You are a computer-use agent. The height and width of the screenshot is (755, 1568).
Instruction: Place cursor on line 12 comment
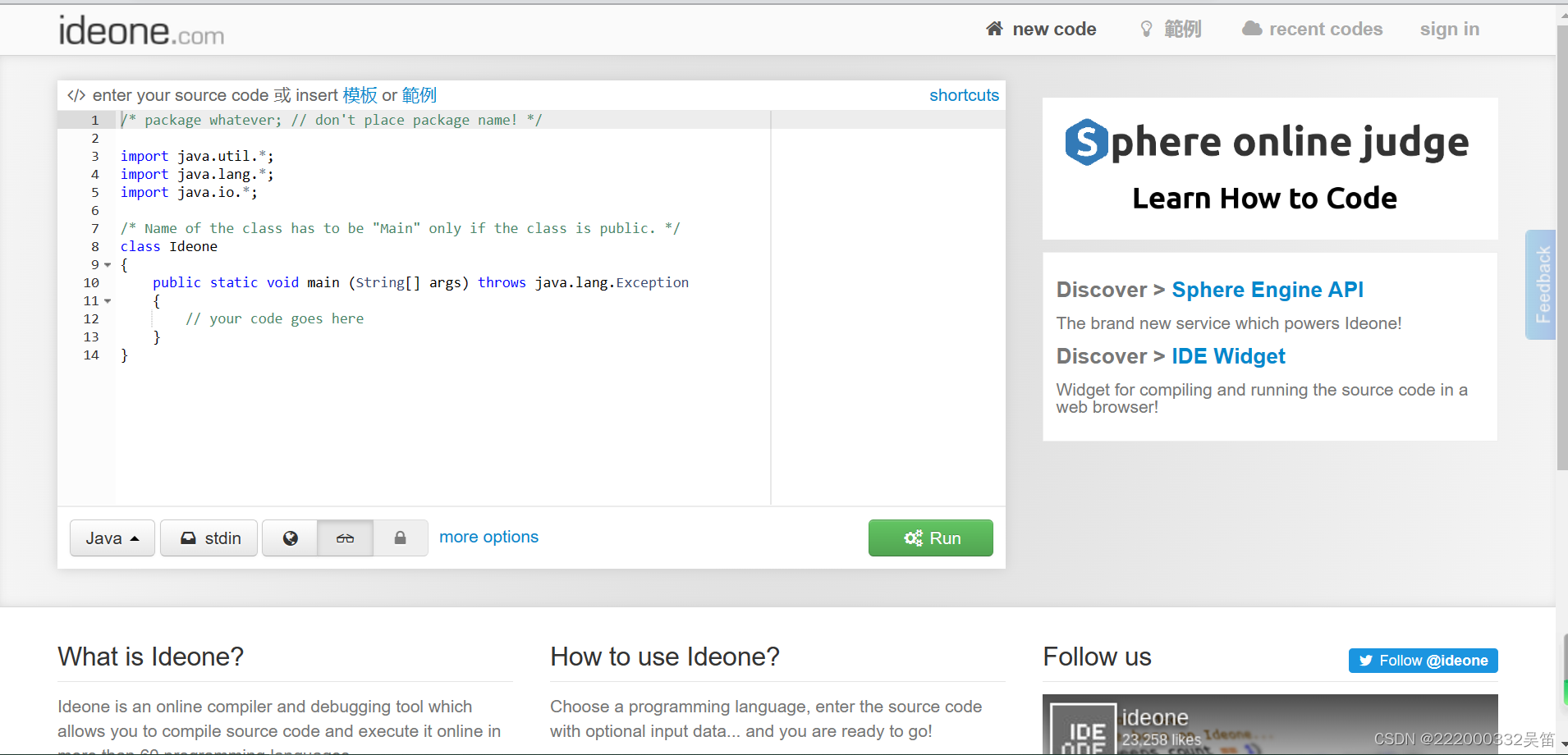click(274, 319)
